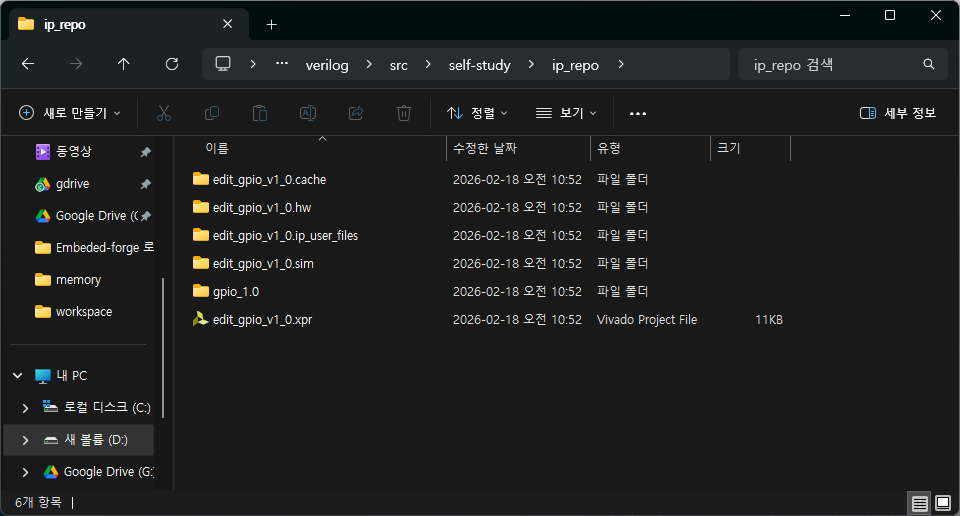Click the 11KB size cell
Screen dimensions: 960x516
(x=769, y=320)
